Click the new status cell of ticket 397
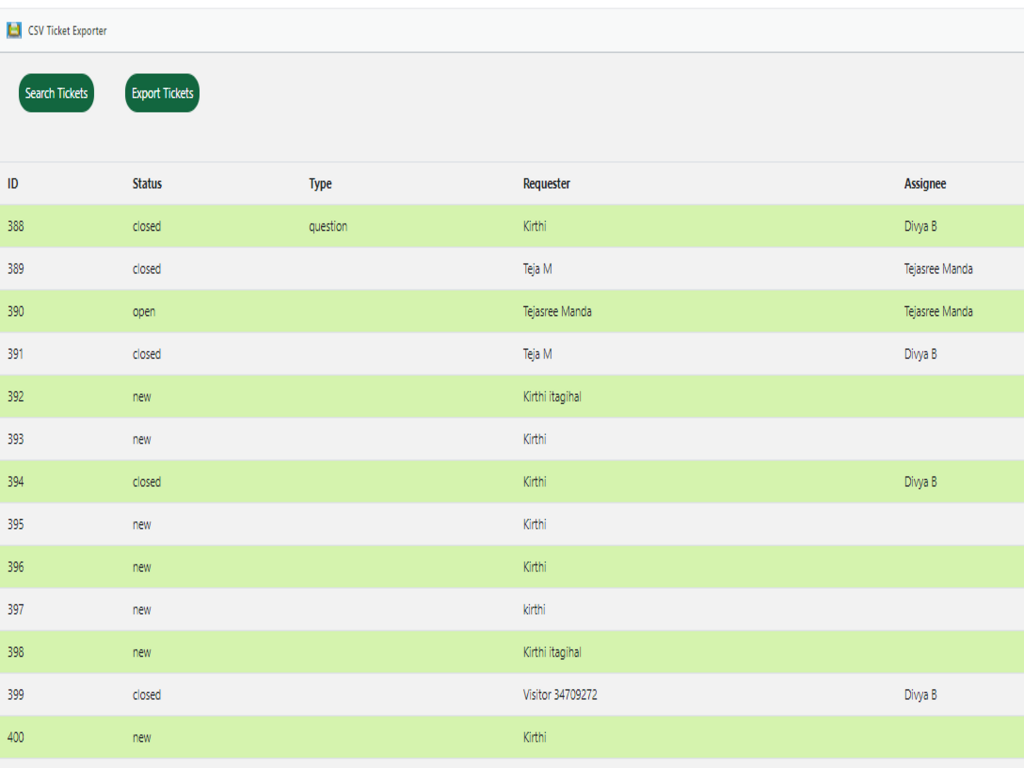The width and height of the screenshot is (1024, 768). coord(143,609)
